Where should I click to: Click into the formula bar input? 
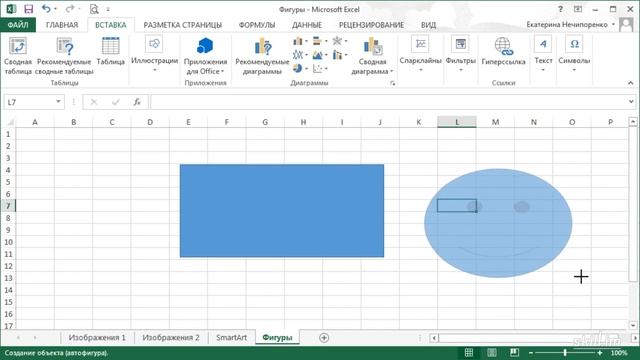click(x=388, y=102)
